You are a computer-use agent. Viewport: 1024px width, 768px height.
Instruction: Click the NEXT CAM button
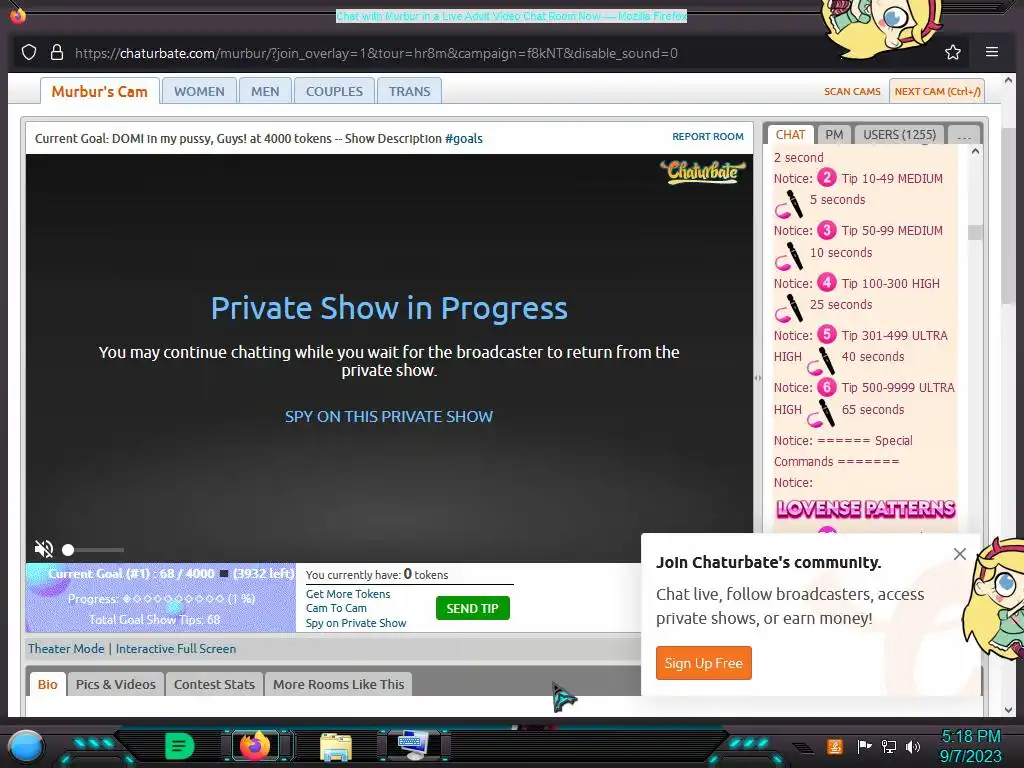pyautogui.click(x=936, y=91)
